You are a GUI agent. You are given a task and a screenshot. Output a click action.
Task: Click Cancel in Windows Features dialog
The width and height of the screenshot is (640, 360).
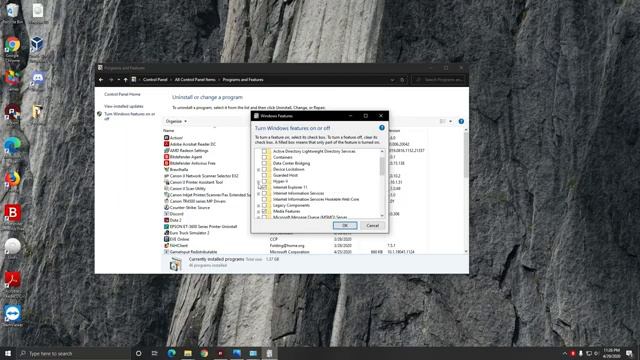[372, 225]
